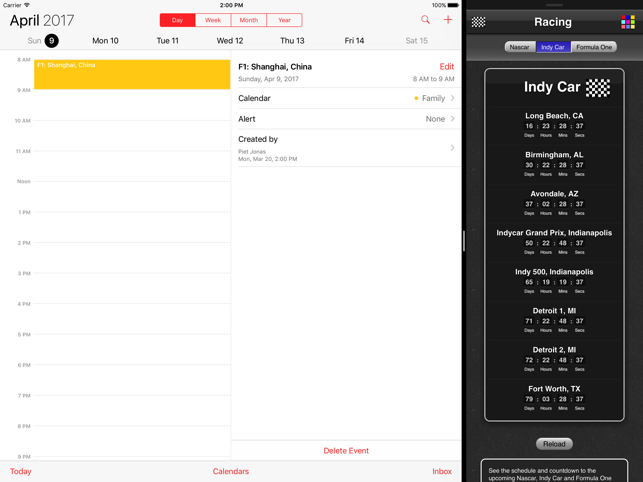
Task: Select Wed 12 in week strip
Action: [230, 41]
